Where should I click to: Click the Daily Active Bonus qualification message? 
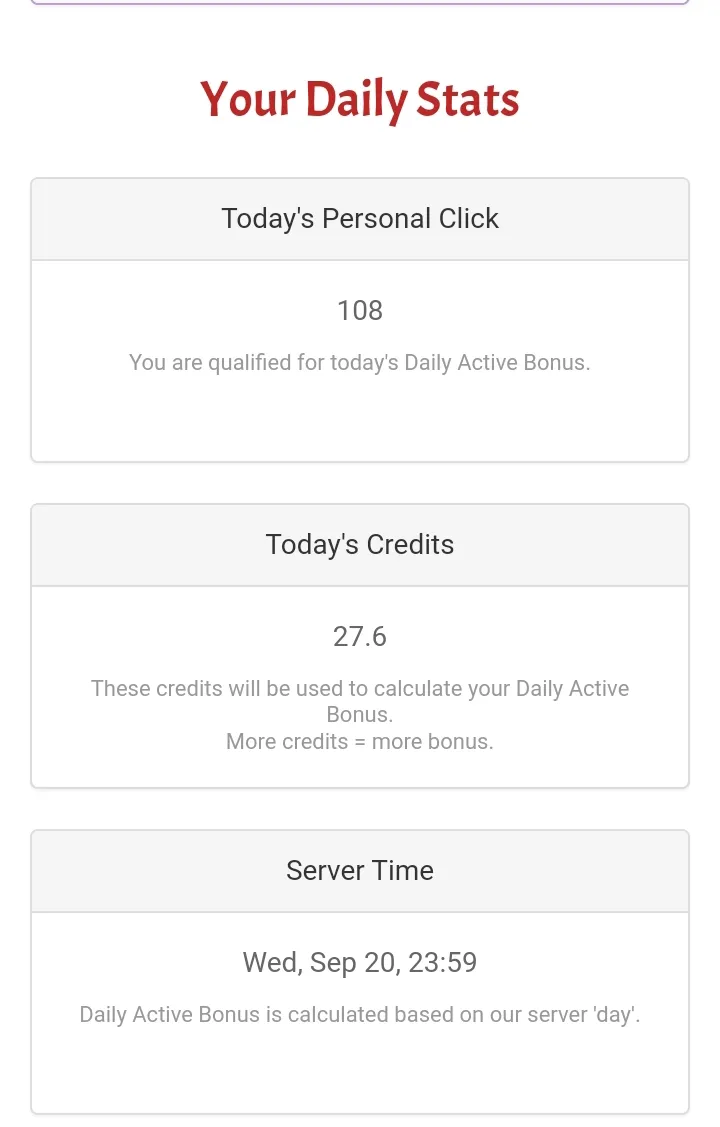click(360, 362)
